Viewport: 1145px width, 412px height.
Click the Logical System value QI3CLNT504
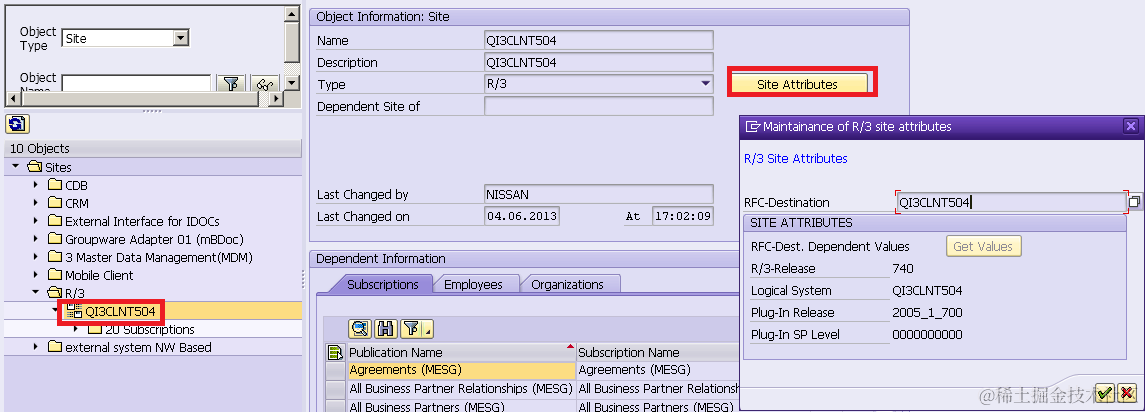click(927, 291)
